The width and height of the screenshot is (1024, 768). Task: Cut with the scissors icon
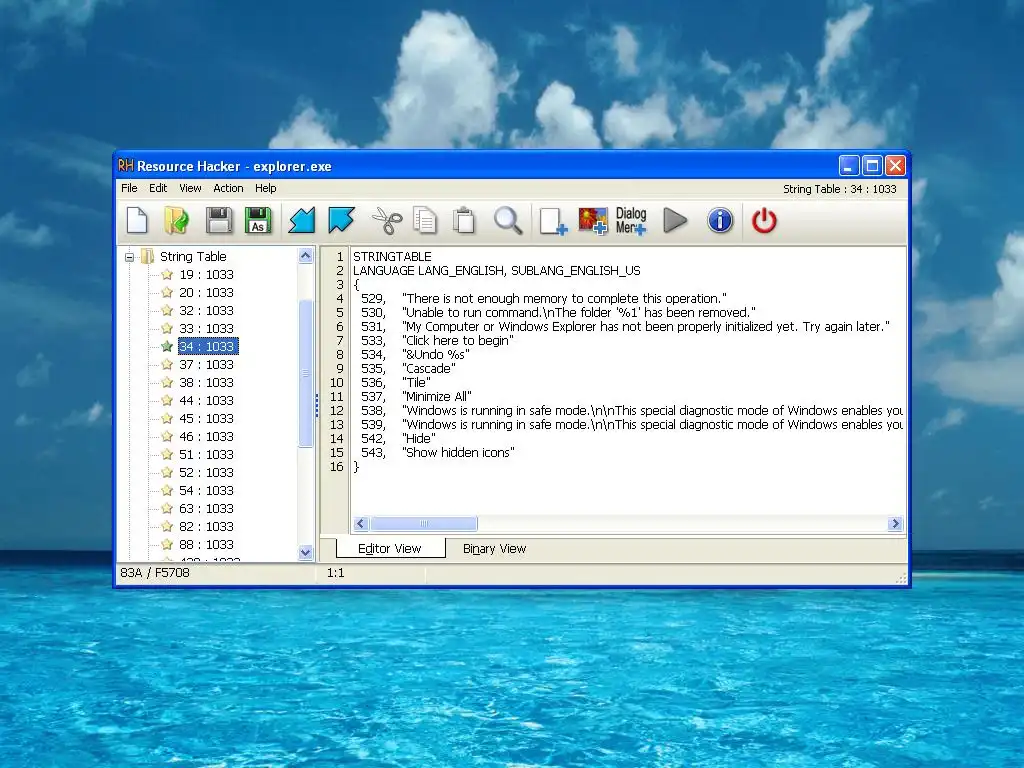(x=387, y=220)
